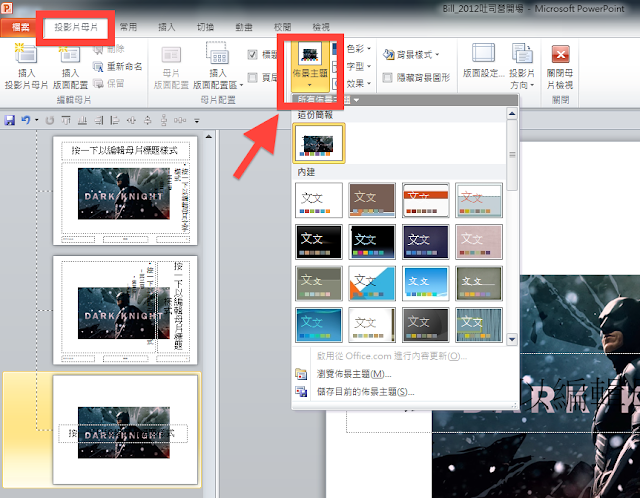
Task: Click Save Current Theme icon
Action: (301, 391)
